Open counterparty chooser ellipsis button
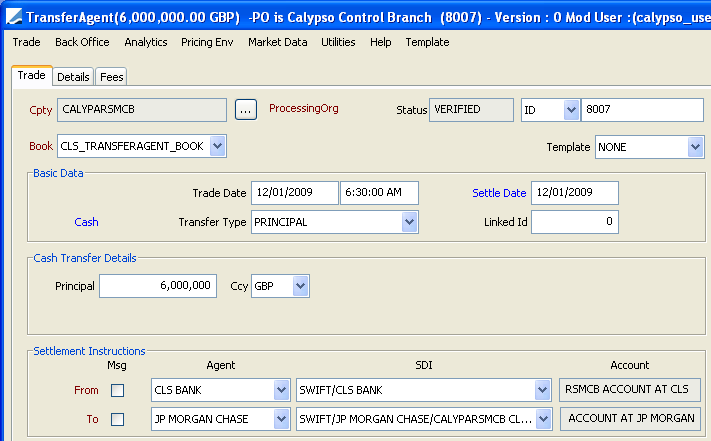This screenshot has height=441, width=711. click(246, 110)
